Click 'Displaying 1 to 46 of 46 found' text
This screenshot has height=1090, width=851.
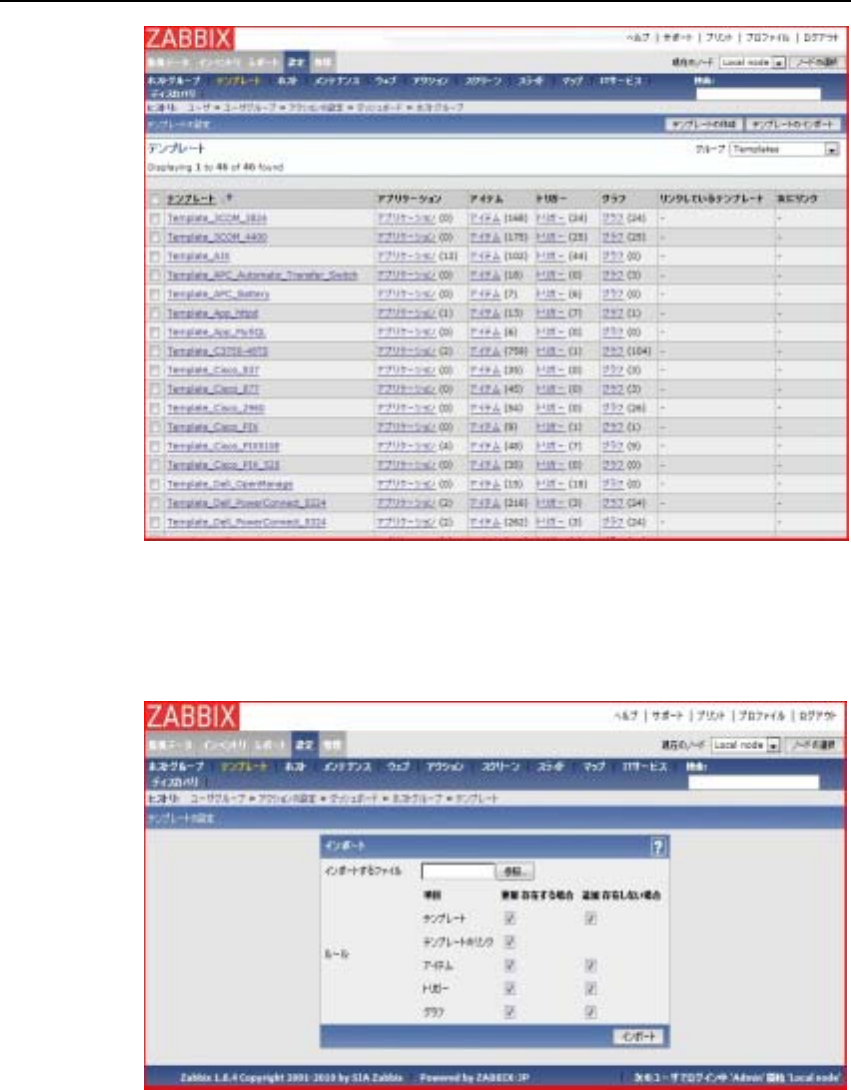point(216,168)
